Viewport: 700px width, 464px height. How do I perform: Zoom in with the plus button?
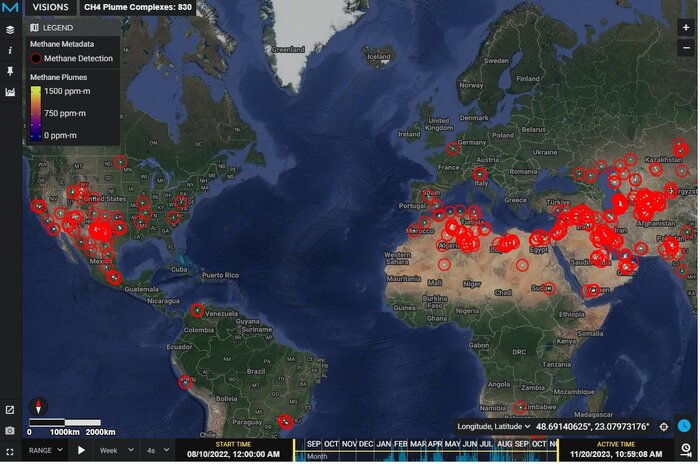click(x=685, y=28)
